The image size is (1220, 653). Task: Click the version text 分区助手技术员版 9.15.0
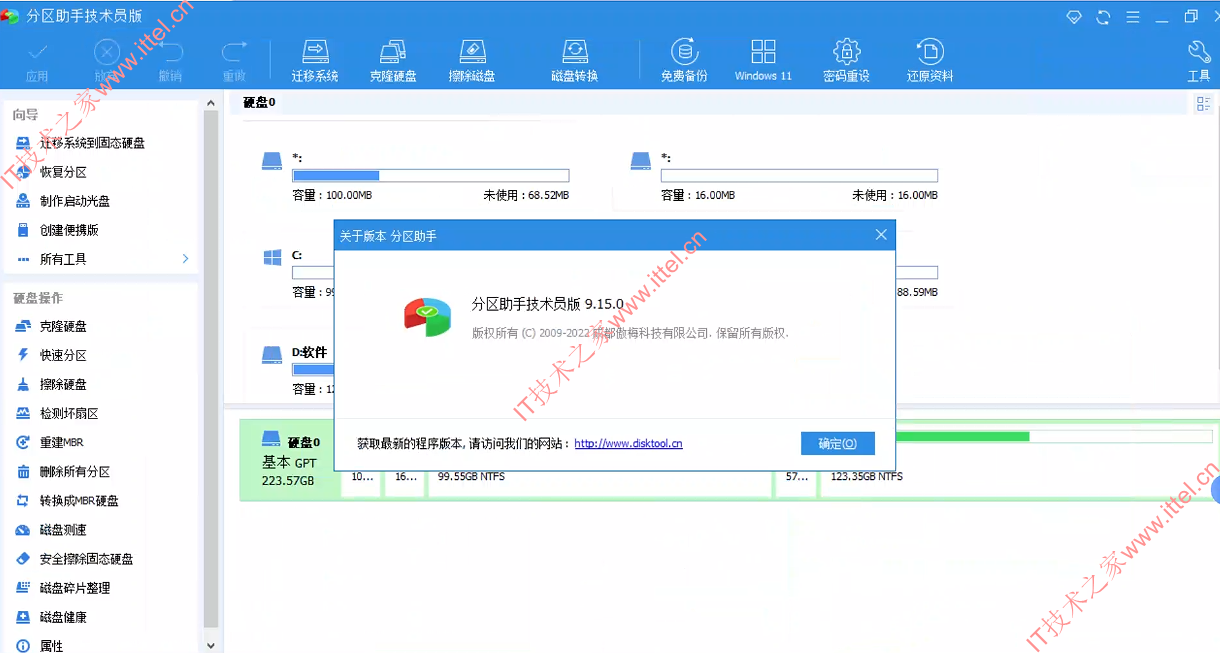click(548, 304)
